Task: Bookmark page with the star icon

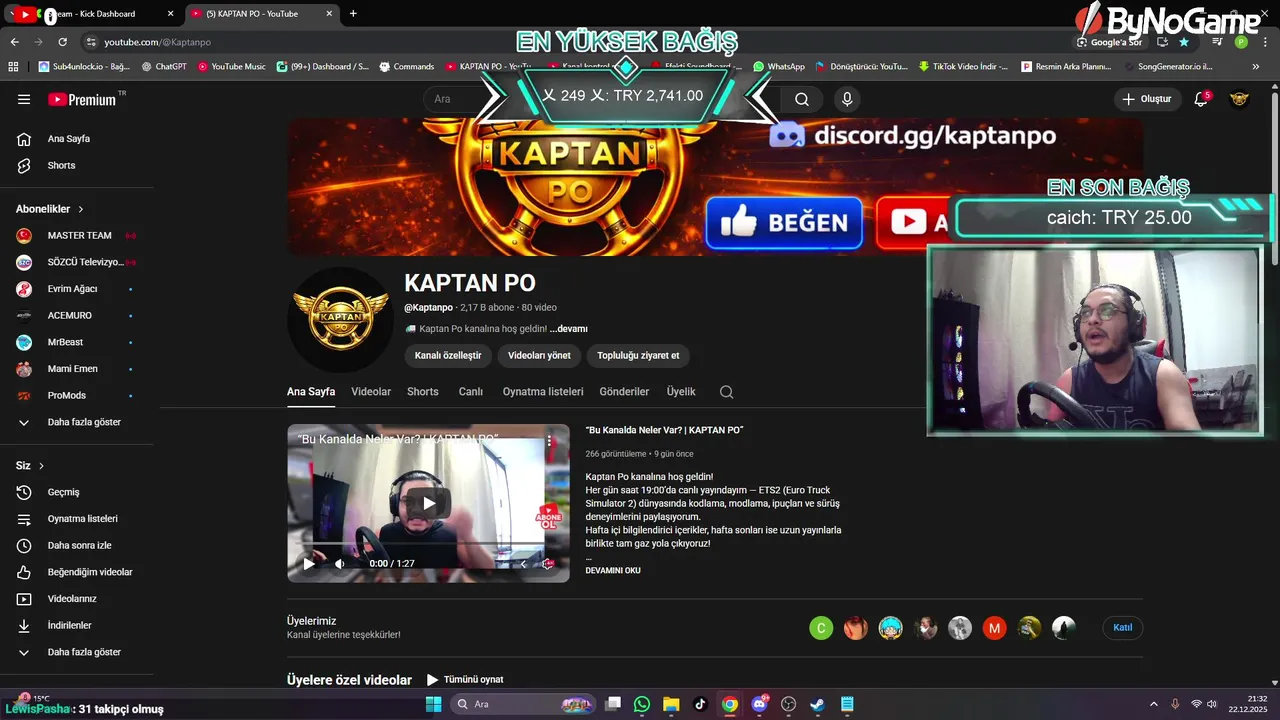Action: (x=1184, y=42)
